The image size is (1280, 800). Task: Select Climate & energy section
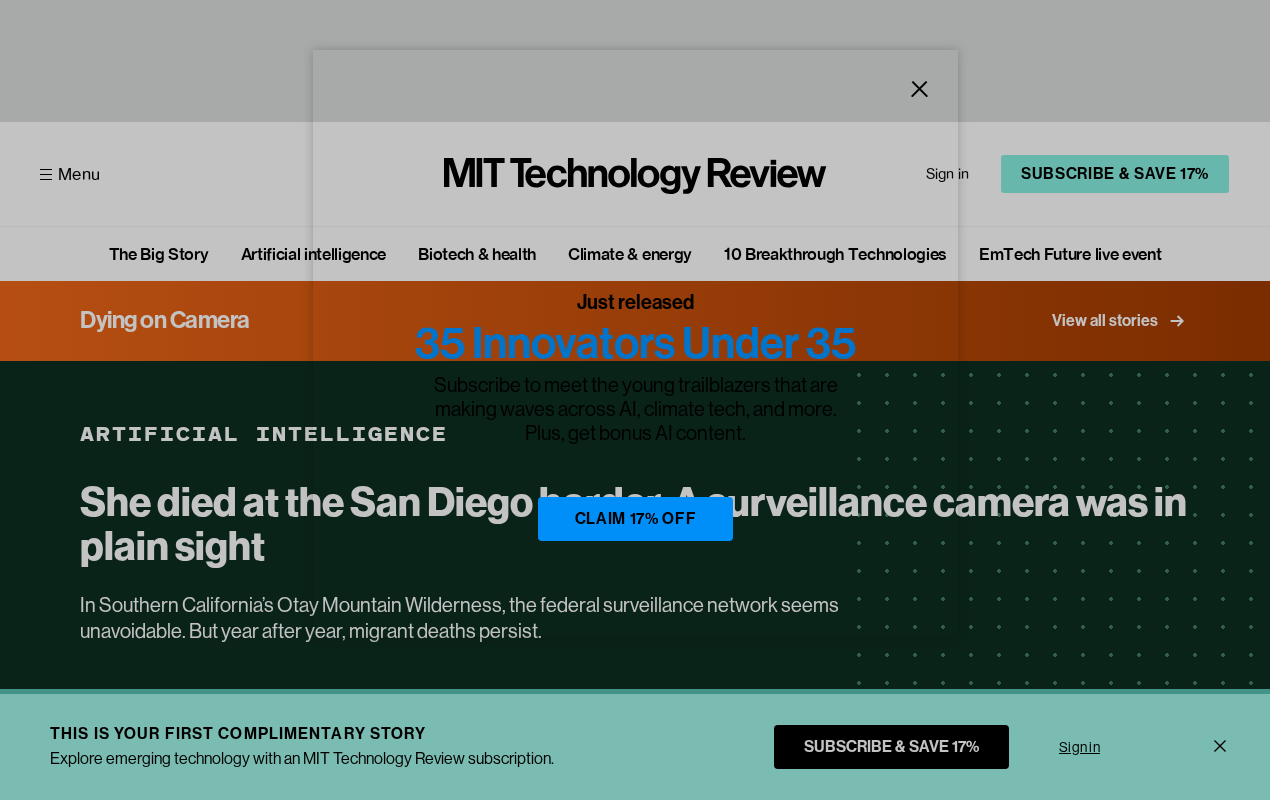pos(630,254)
